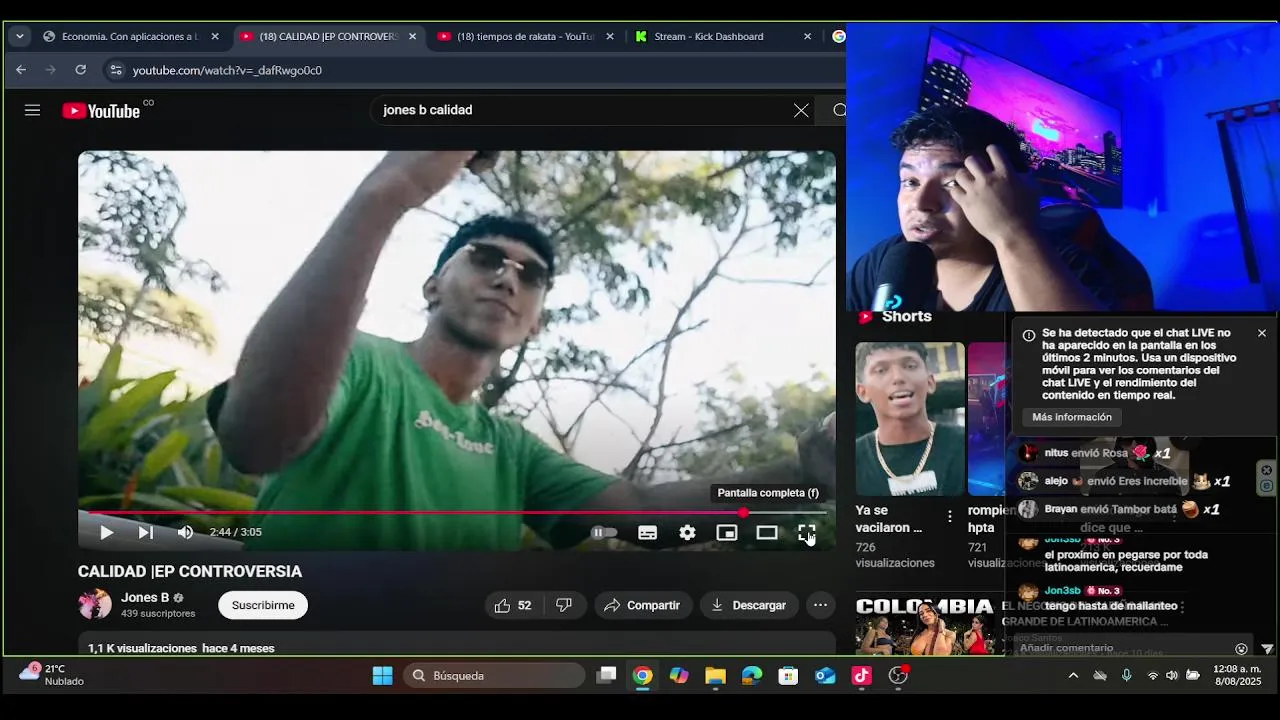1280x720 pixels.
Task: Dismiss the LIVE chat notification
Action: [1262, 333]
